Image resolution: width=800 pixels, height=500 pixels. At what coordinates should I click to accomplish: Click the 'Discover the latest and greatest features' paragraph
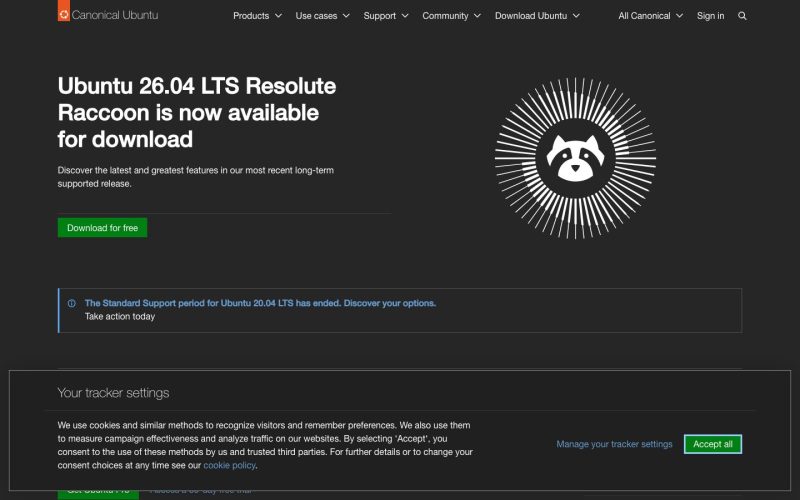click(x=195, y=177)
